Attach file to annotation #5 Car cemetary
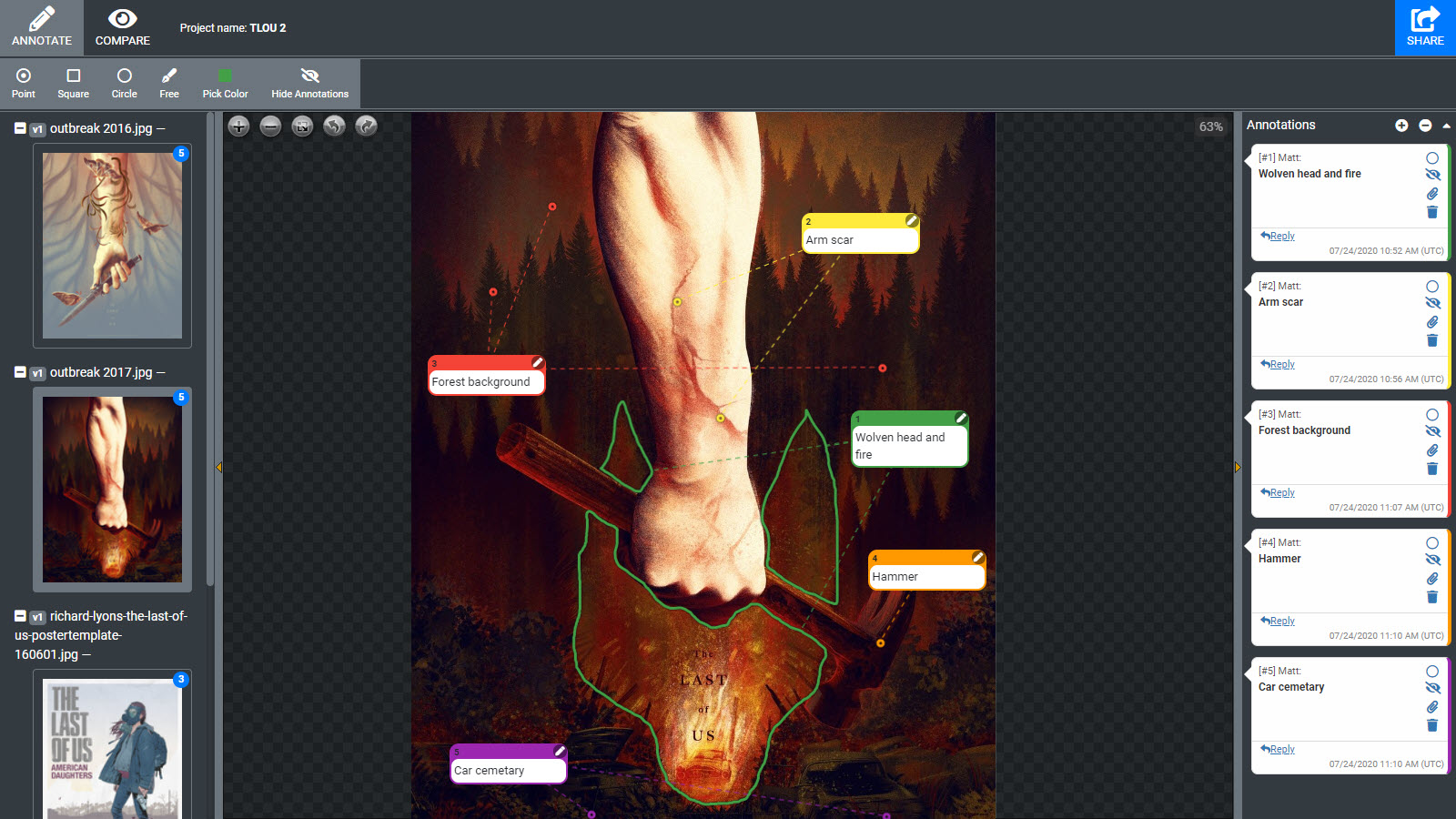Screen dimensions: 1456x819 click(1432, 707)
